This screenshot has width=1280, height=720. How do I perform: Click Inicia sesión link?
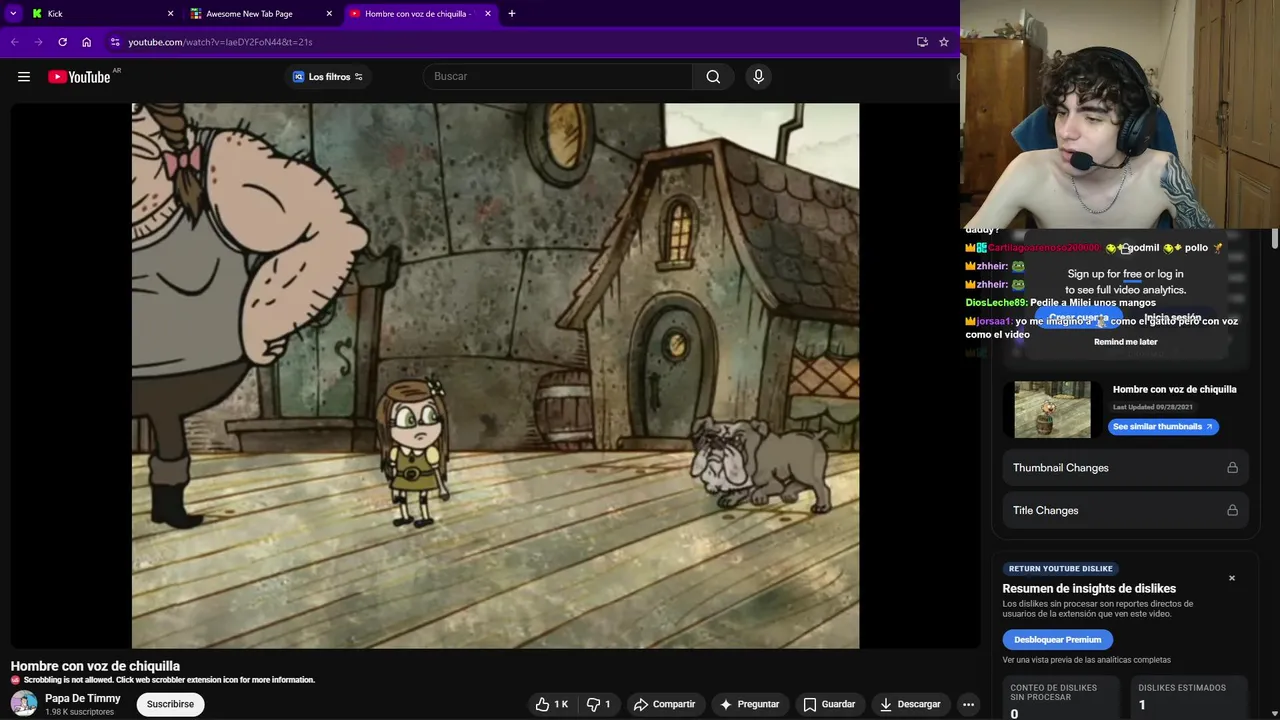pyautogui.click(x=1172, y=318)
